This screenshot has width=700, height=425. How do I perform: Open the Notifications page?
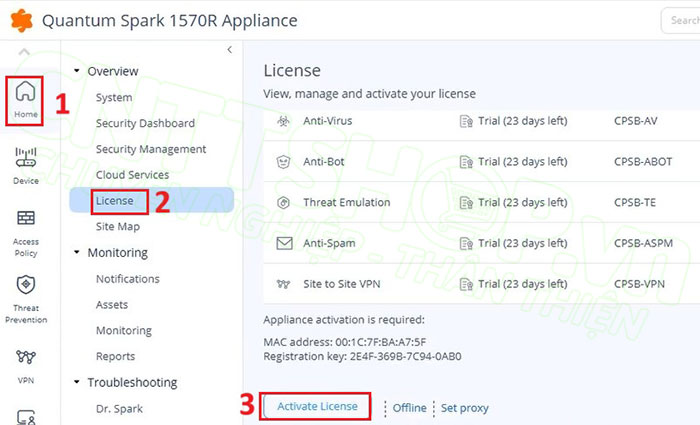click(x=128, y=279)
